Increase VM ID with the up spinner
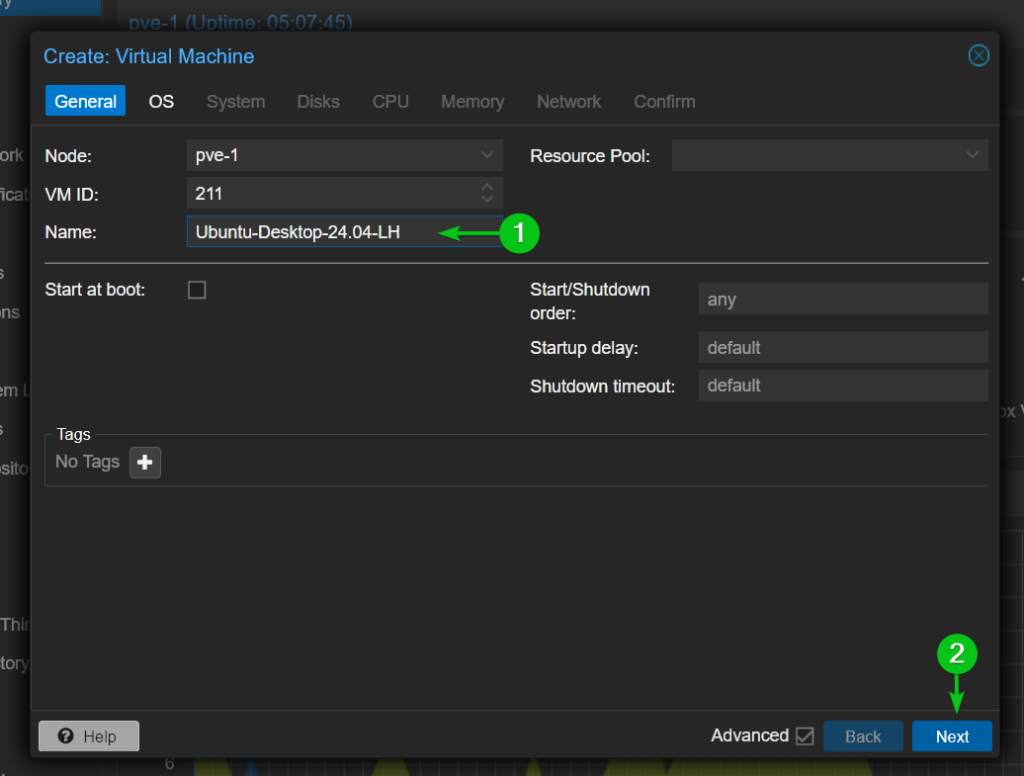 coord(487,187)
